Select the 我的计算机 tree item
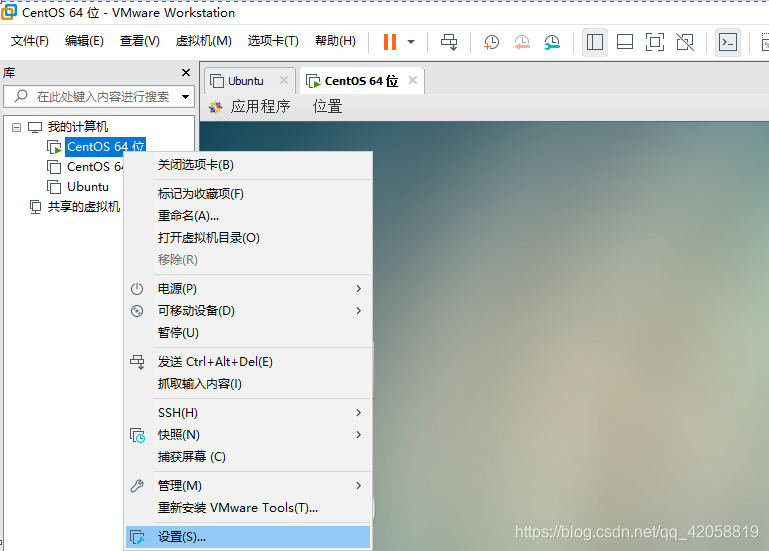769x551 pixels. 77,127
